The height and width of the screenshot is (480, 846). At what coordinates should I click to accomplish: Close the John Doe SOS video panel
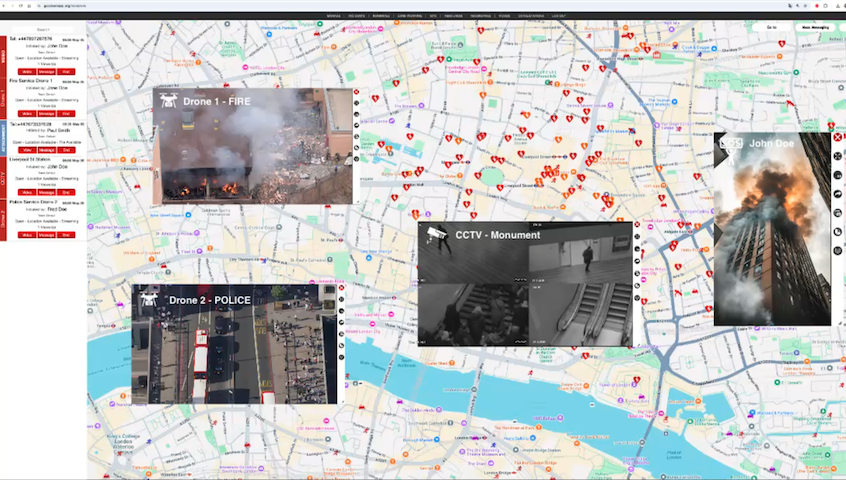coord(837,137)
